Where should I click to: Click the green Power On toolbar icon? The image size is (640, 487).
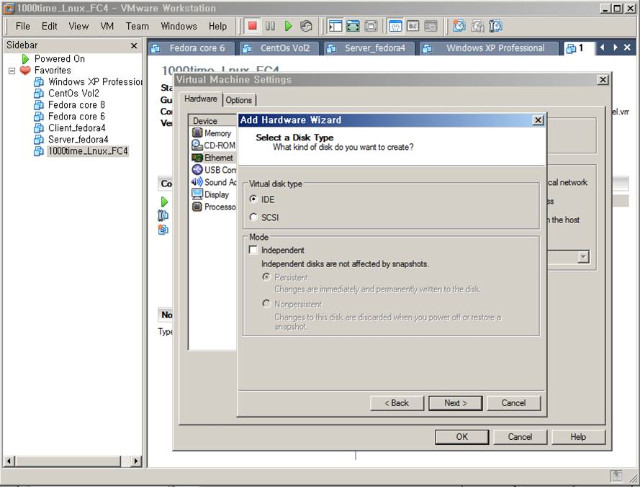tap(288, 26)
